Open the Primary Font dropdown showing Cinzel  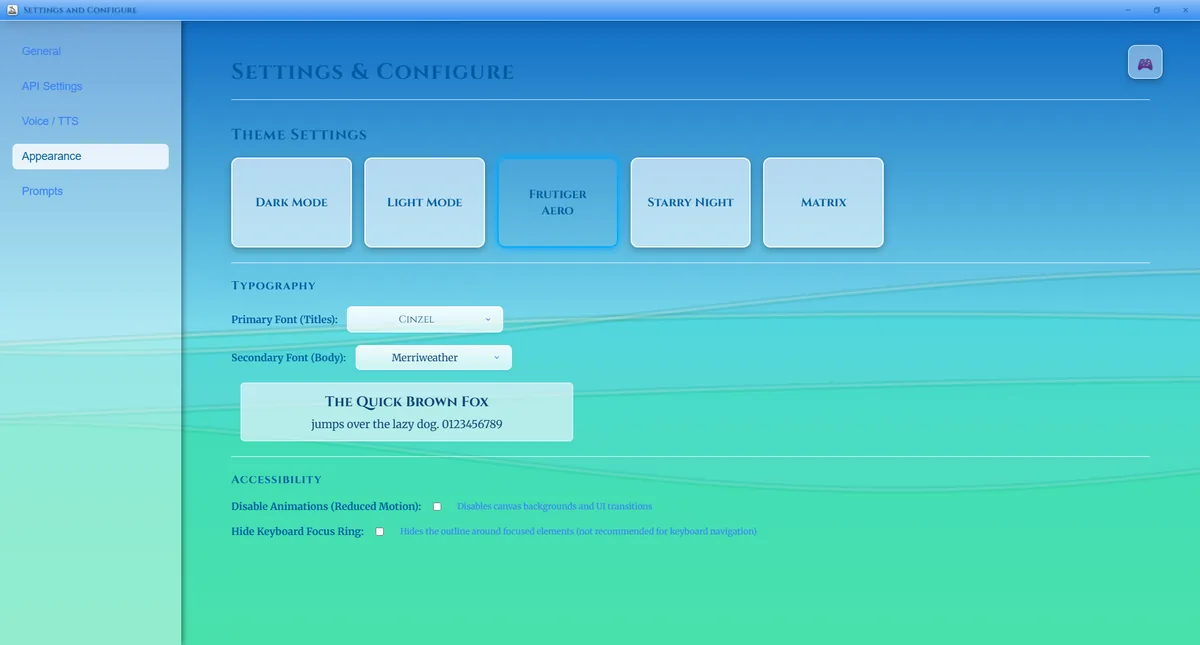[425, 319]
